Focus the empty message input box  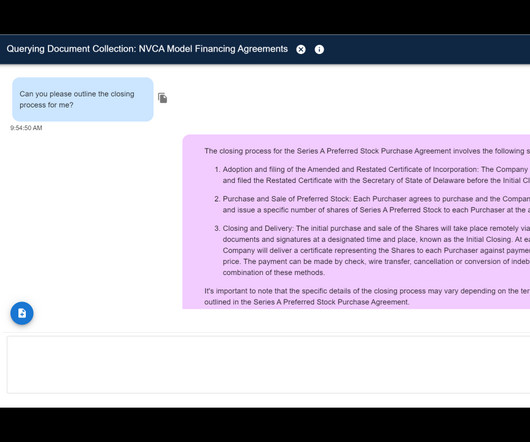click(268, 365)
